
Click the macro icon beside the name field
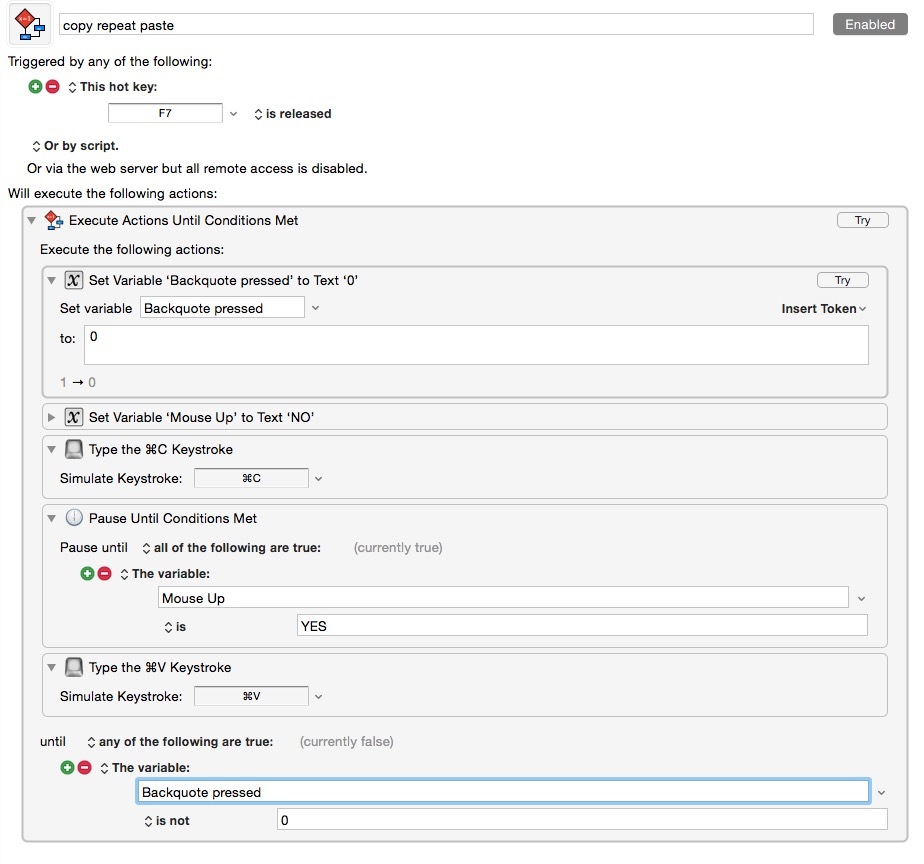(29, 24)
